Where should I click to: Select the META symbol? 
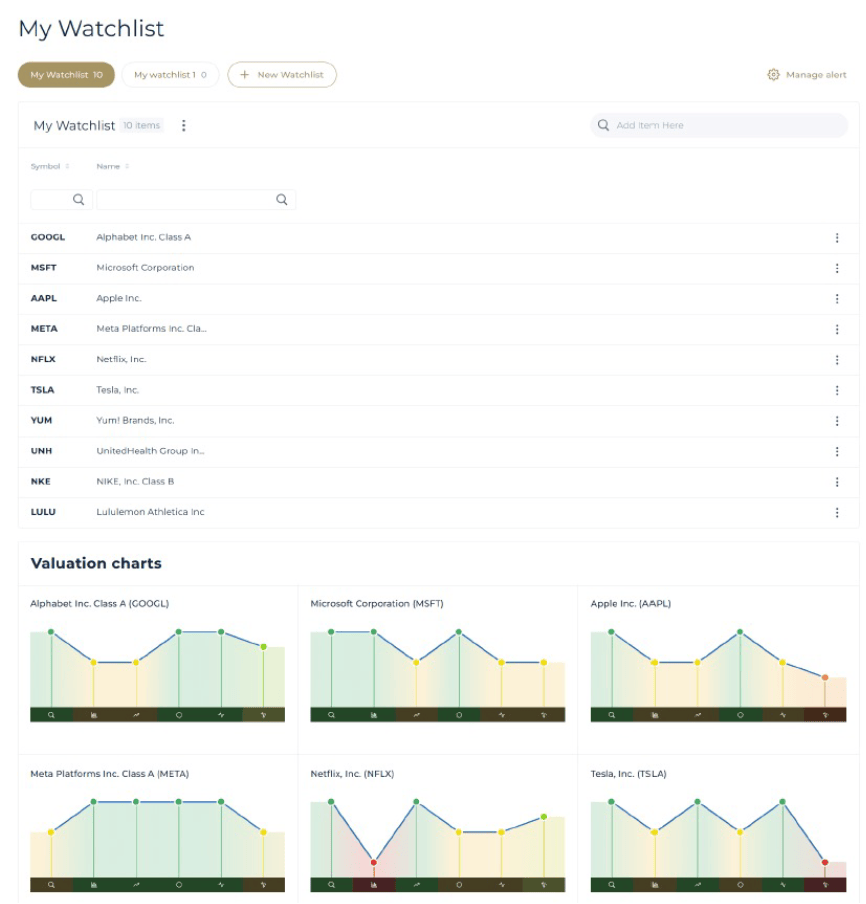point(44,329)
